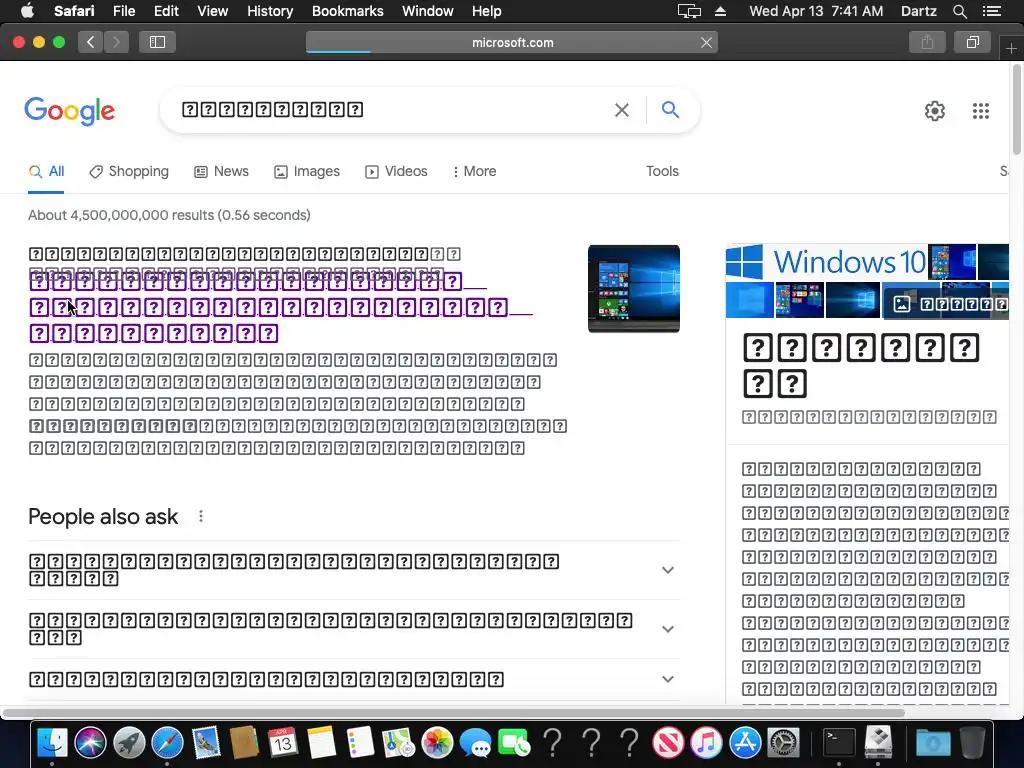Viewport: 1024px width, 768px height.
Task: Open Messages in the Dock
Action: 475,743
